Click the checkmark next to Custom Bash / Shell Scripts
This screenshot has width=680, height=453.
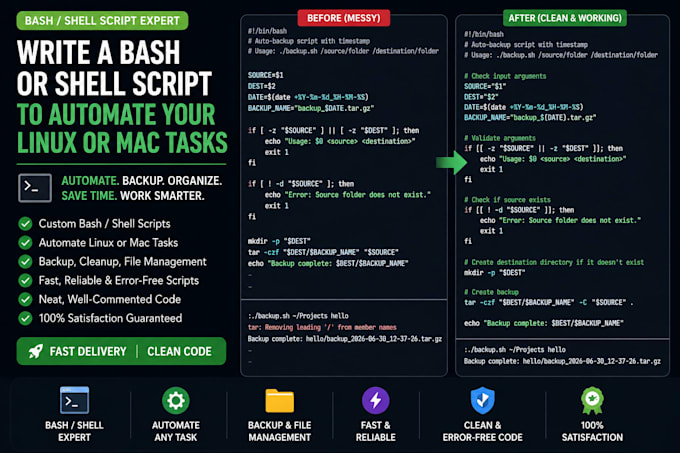pos(26,224)
